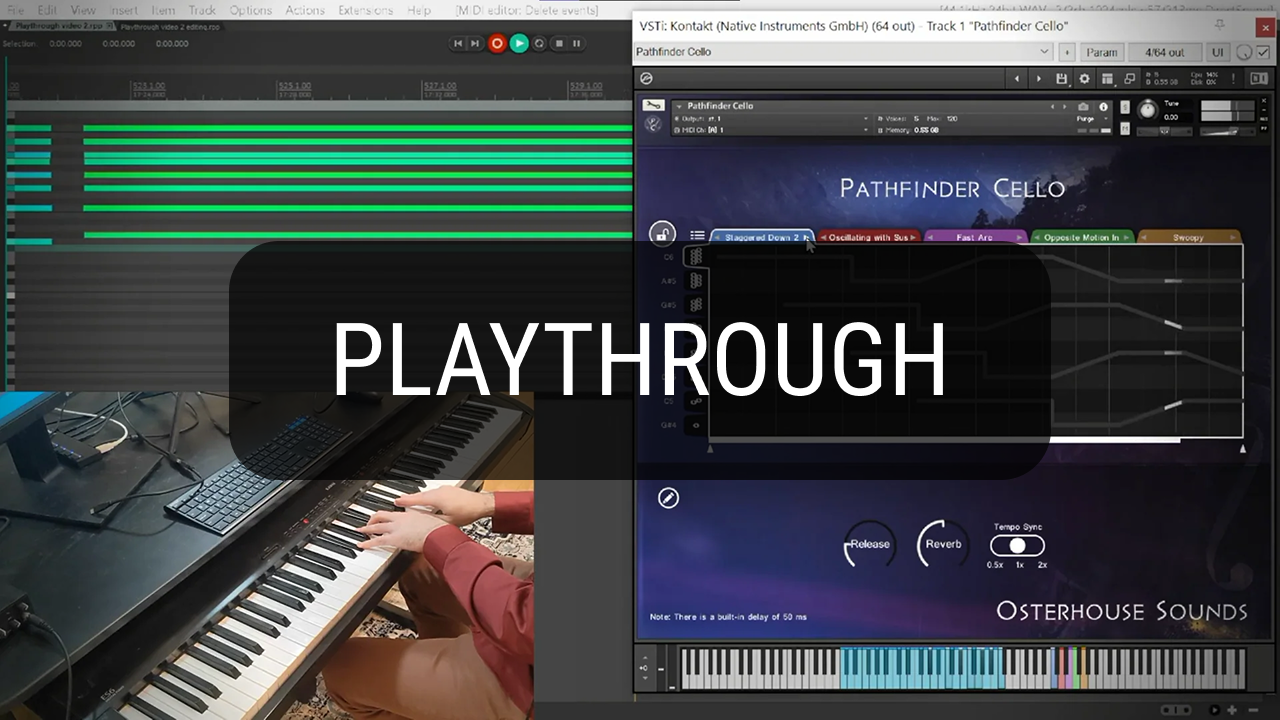Click the camera snapshot icon
This screenshot has height=720, width=1280.
(x=1083, y=106)
